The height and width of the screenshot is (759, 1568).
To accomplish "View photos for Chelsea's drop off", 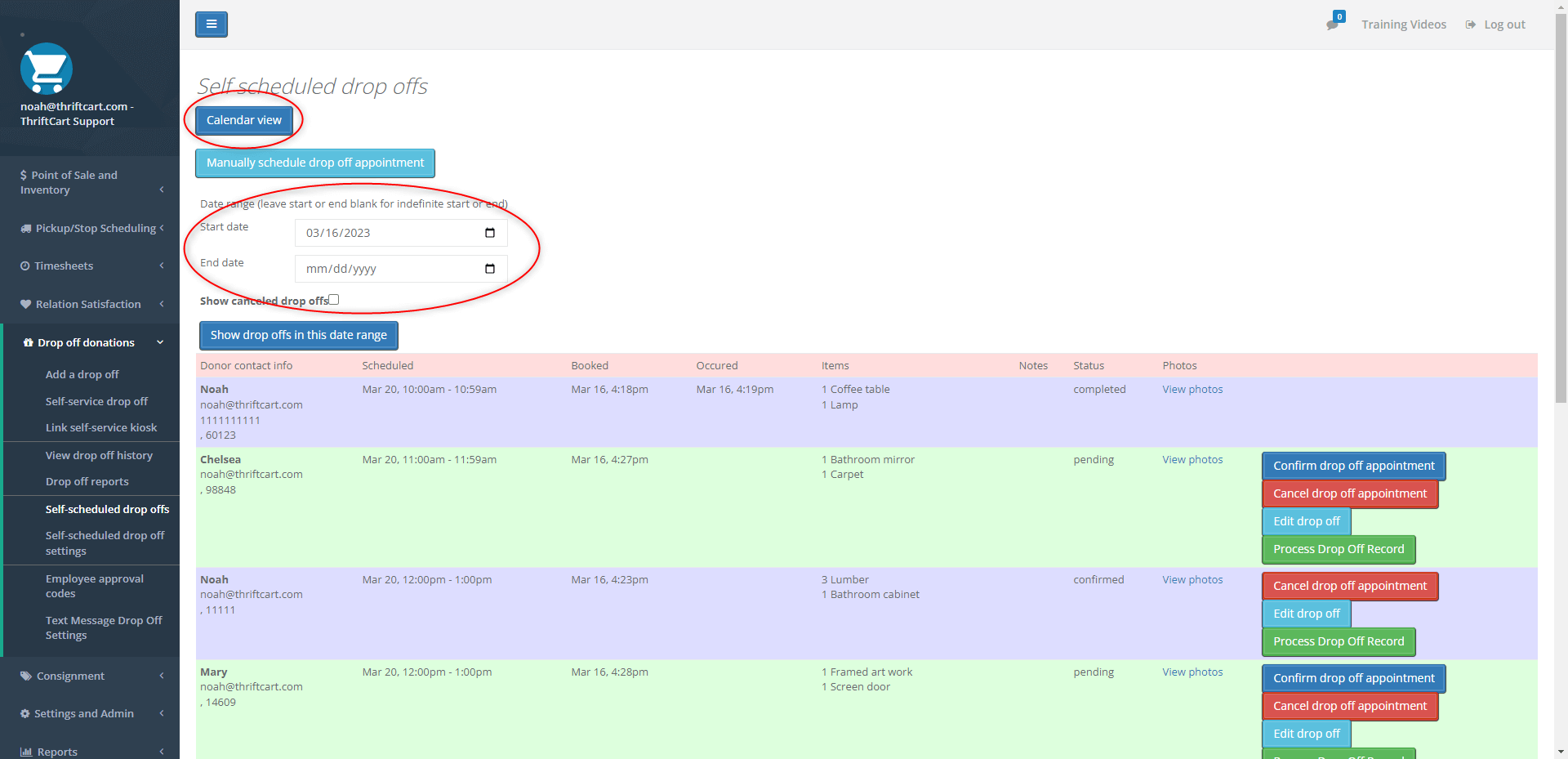I will [1192, 459].
